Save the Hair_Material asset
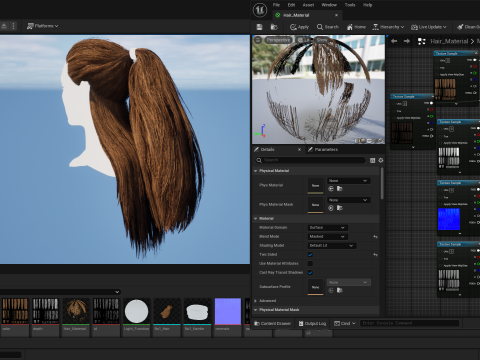The height and width of the screenshot is (360, 480). pyautogui.click(x=259, y=27)
